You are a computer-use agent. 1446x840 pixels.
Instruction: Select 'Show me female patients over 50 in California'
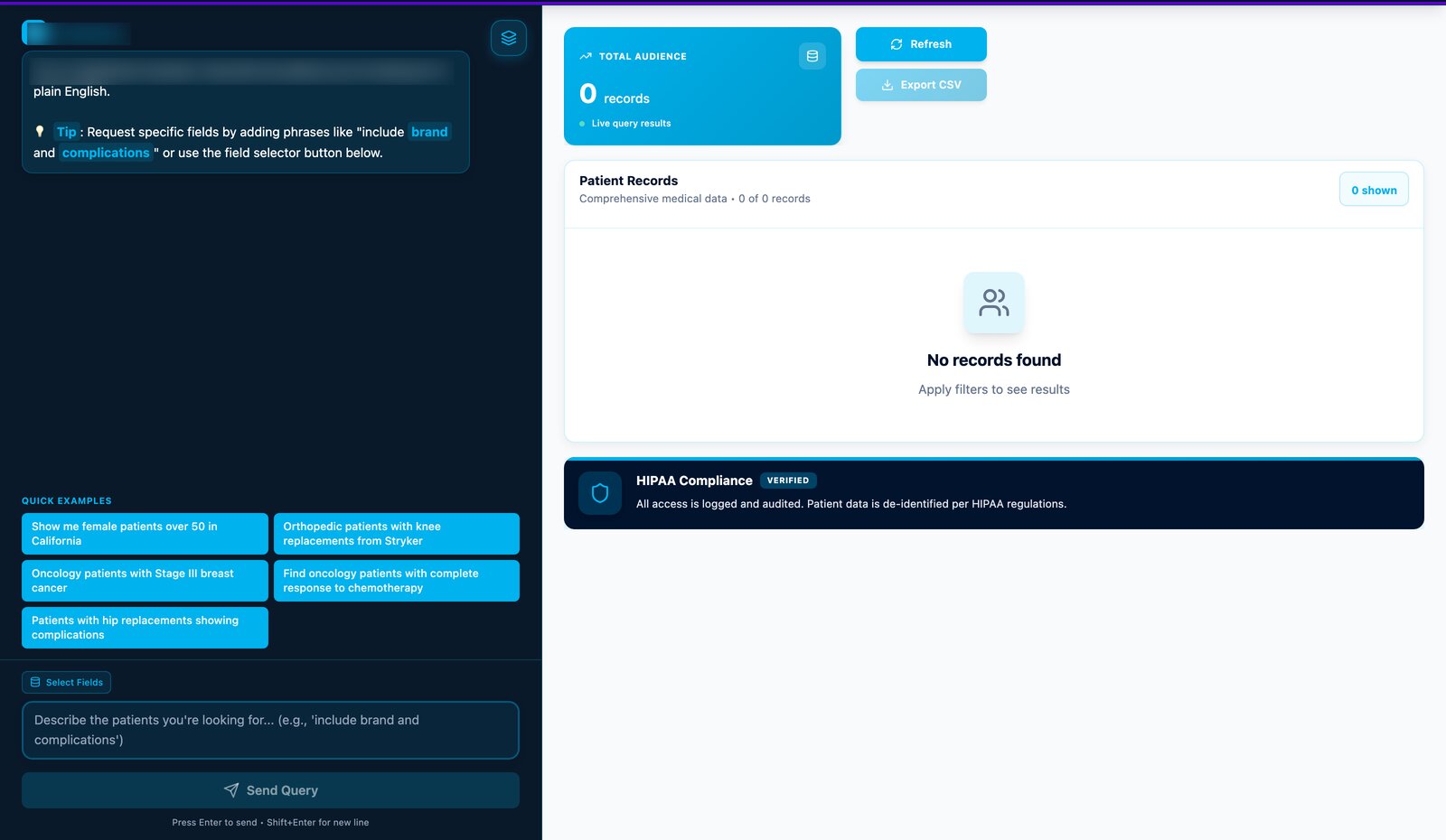tap(145, 534)
